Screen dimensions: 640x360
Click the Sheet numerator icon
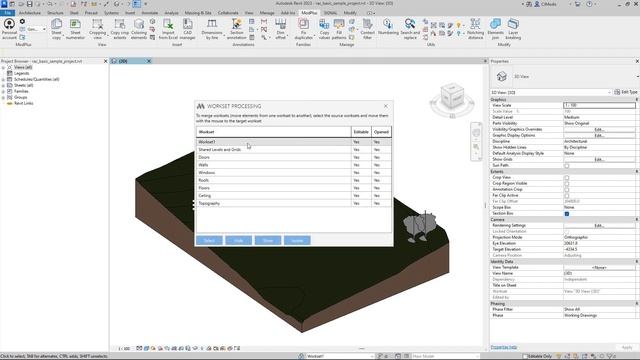(76, 29)
